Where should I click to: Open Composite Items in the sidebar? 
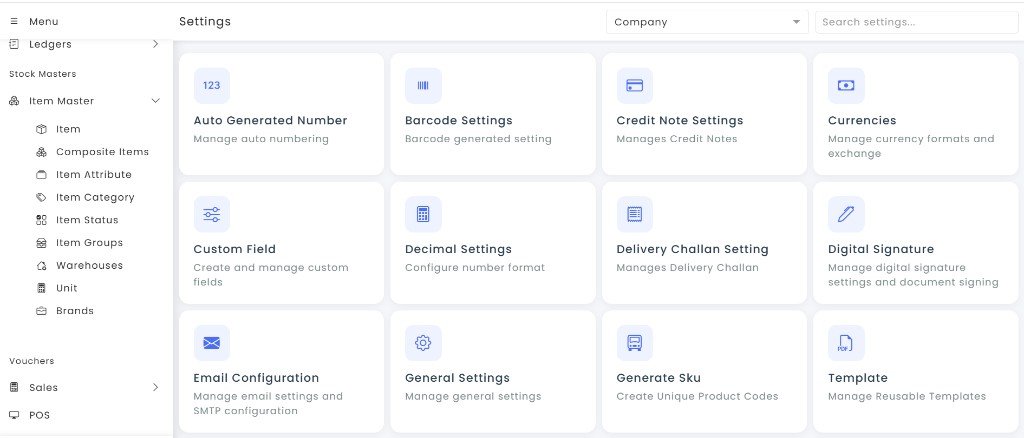[x=103, y=152]
